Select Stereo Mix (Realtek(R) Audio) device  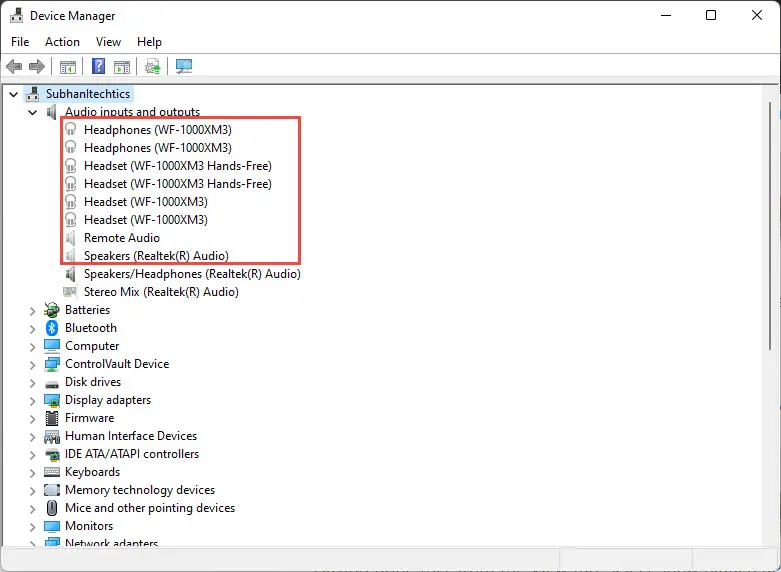(161, 291)
